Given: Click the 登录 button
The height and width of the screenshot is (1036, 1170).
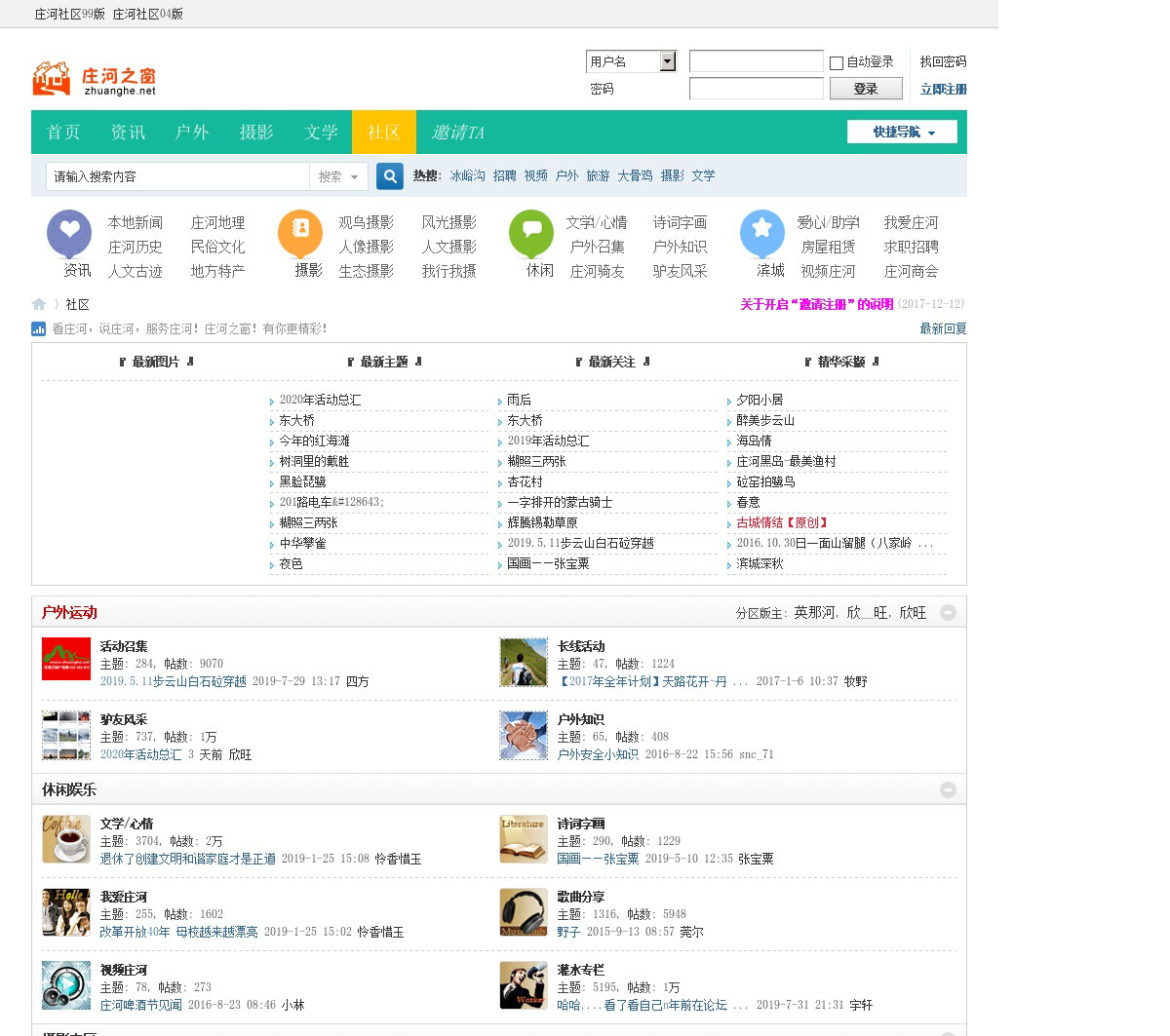Looking at the screenshot, I should 866,89.
